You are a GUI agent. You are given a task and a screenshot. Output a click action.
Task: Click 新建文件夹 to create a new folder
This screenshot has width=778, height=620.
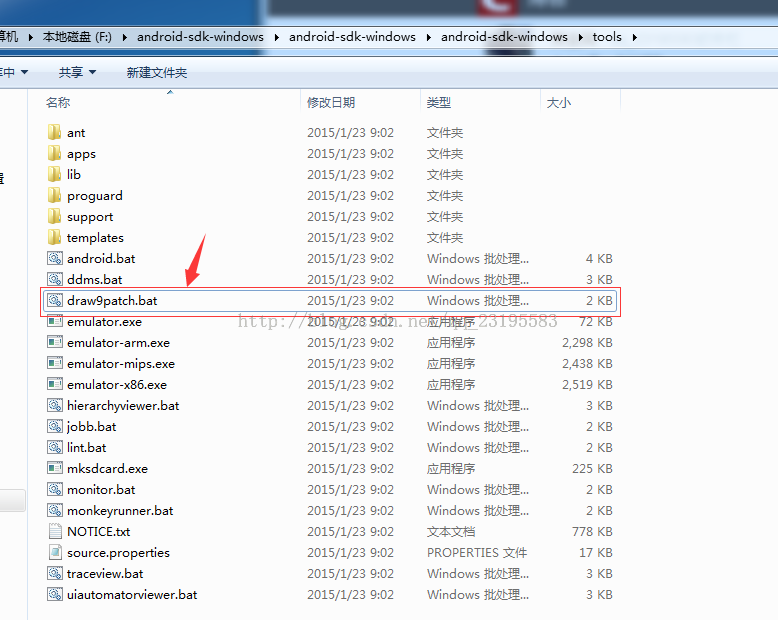[157, 72]
